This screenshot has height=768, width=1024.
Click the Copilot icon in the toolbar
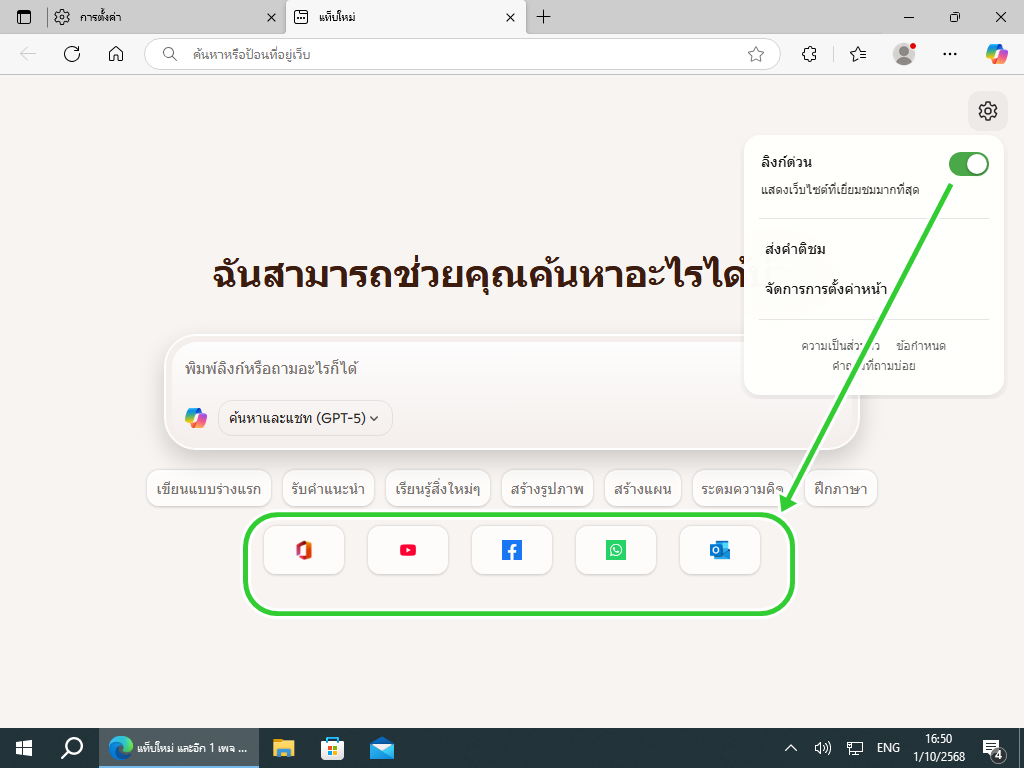[x=996, y=54]
